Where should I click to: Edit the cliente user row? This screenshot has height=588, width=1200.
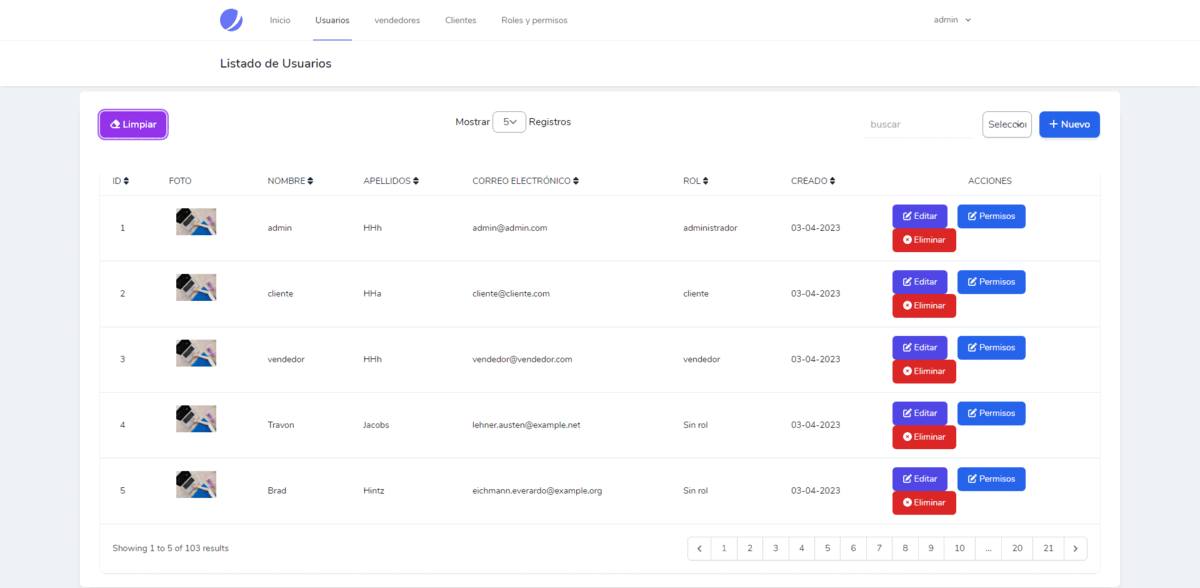[x=920, y=282]
